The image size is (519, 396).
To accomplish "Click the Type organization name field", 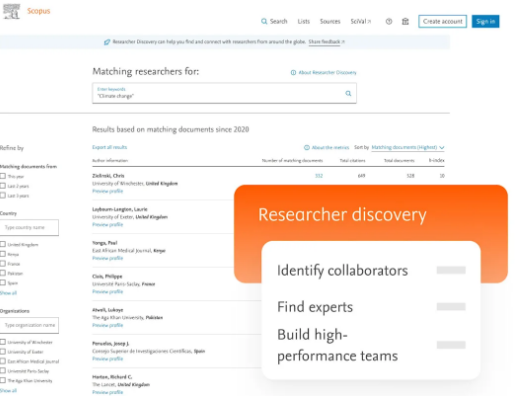I will pyautogui.click(x=29, y=325).
